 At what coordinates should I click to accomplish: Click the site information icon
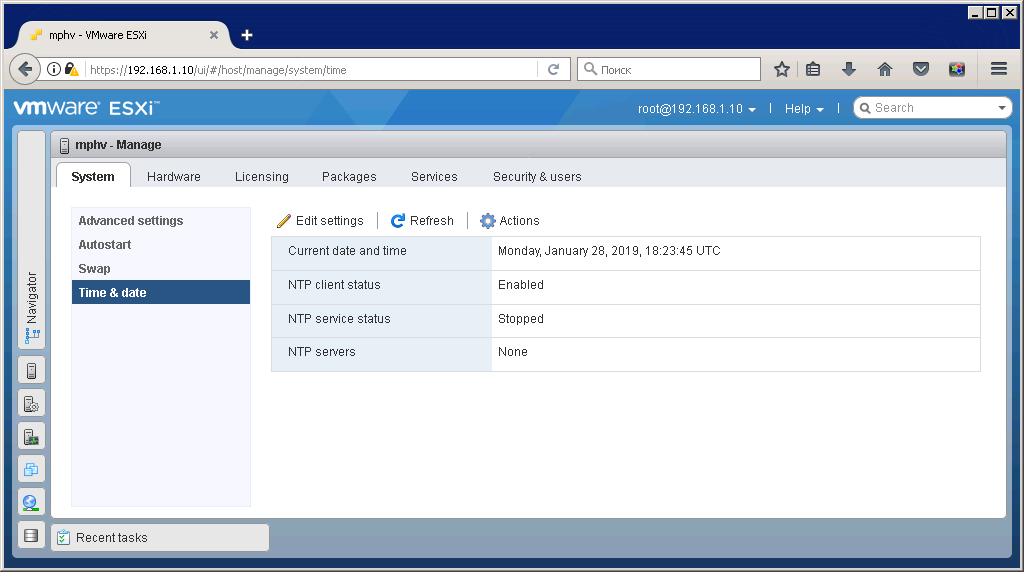54,69
